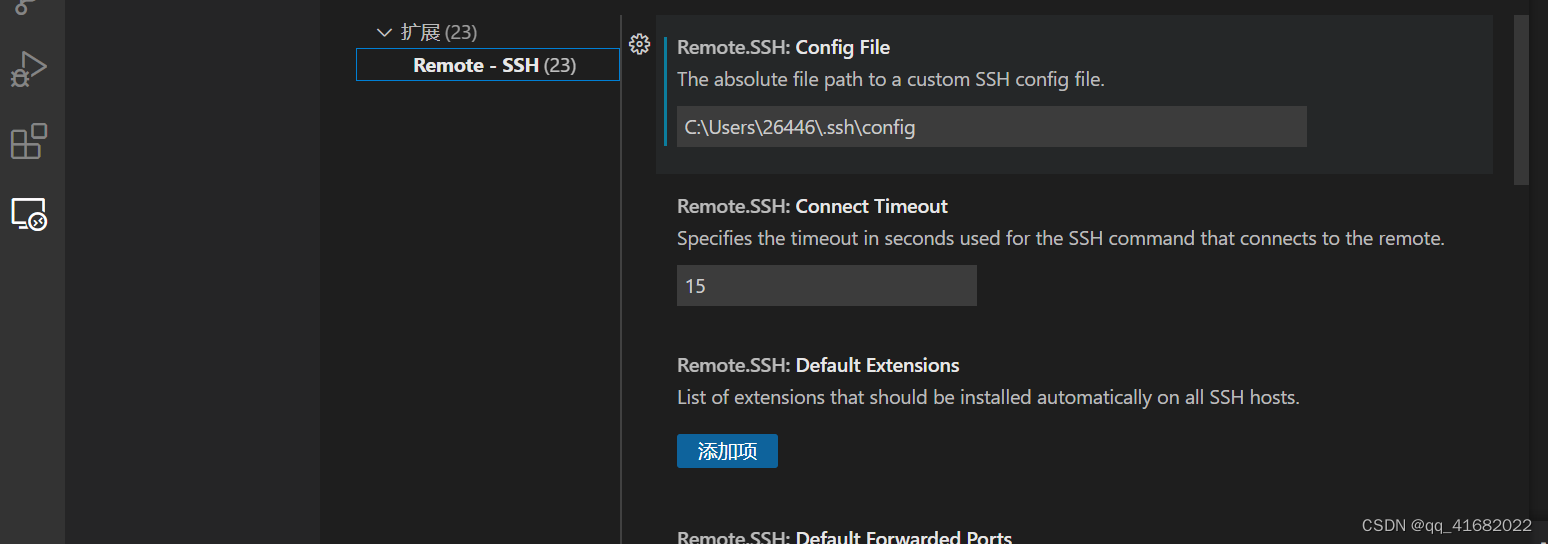Click the Config File path input field
Viewport: 1548px width, 544px height.
tap(991, 127)
